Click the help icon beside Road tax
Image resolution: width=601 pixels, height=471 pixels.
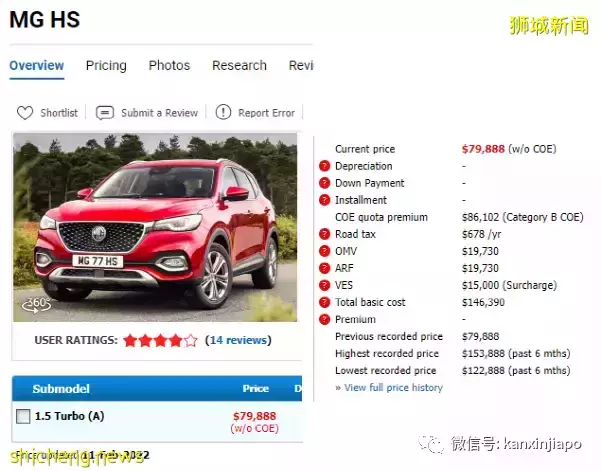324,234
